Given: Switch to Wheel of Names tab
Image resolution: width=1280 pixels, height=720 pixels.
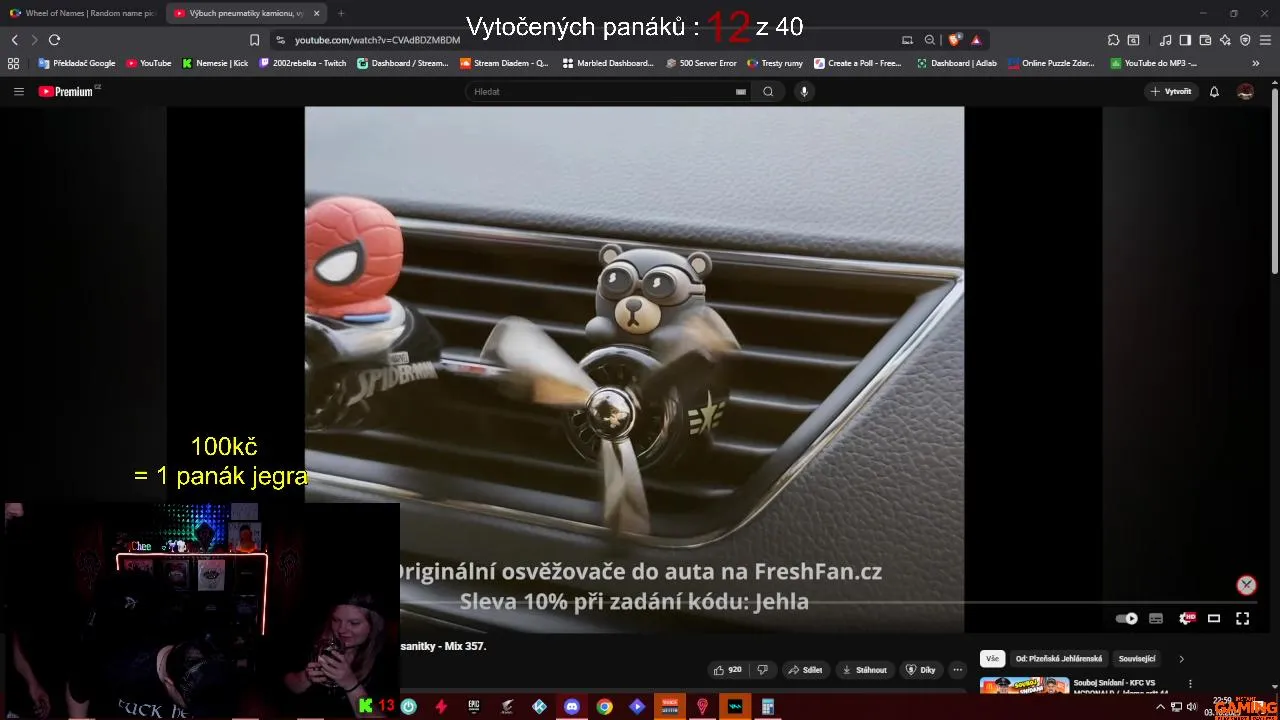Looking at the screenshot, I should [82, 13].
